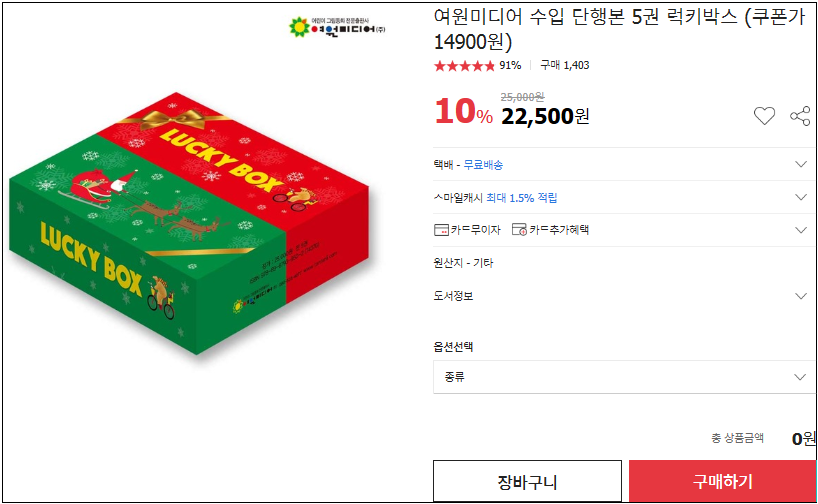The image size is (818, 504).
Task: Open the 종류 option dropdown
Action: [624, 377]
